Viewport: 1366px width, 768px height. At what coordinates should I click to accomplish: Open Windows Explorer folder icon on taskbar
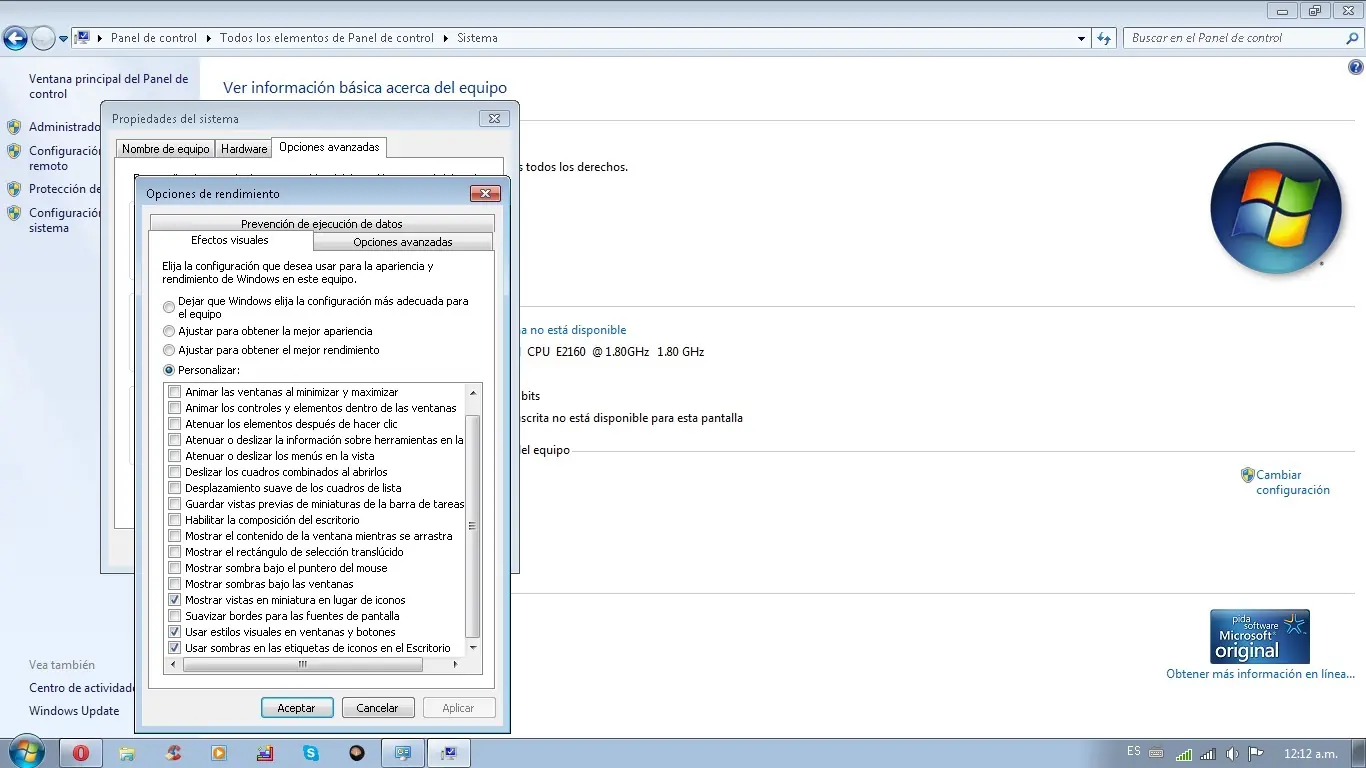(x=127, y=753)
